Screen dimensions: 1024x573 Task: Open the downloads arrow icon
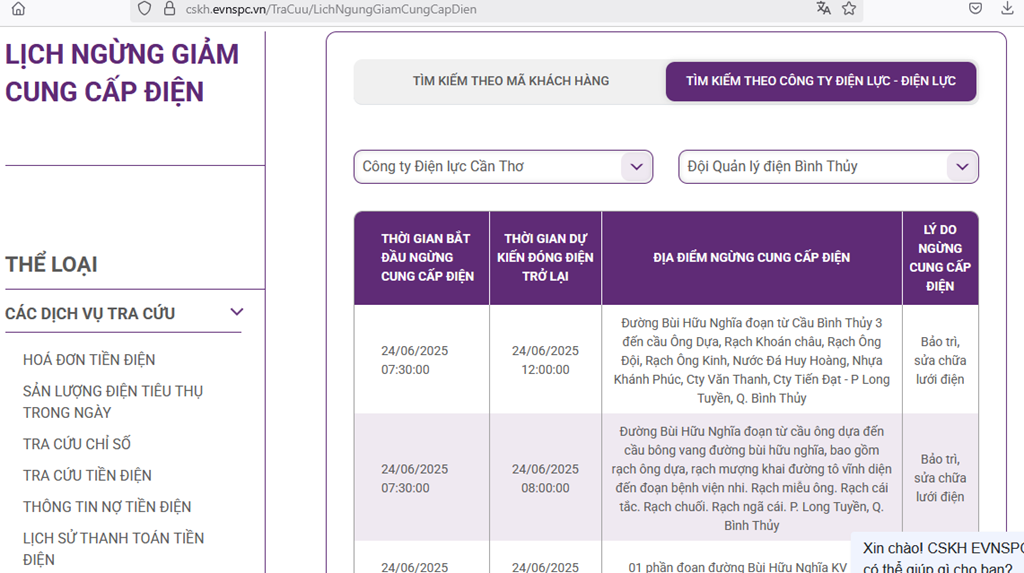(1007, 8)
